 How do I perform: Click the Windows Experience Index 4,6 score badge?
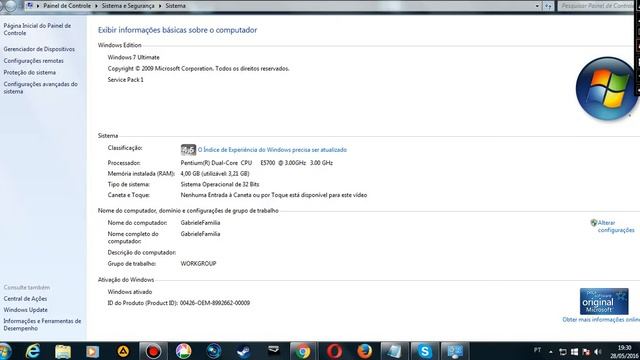[x=188, y=150]
